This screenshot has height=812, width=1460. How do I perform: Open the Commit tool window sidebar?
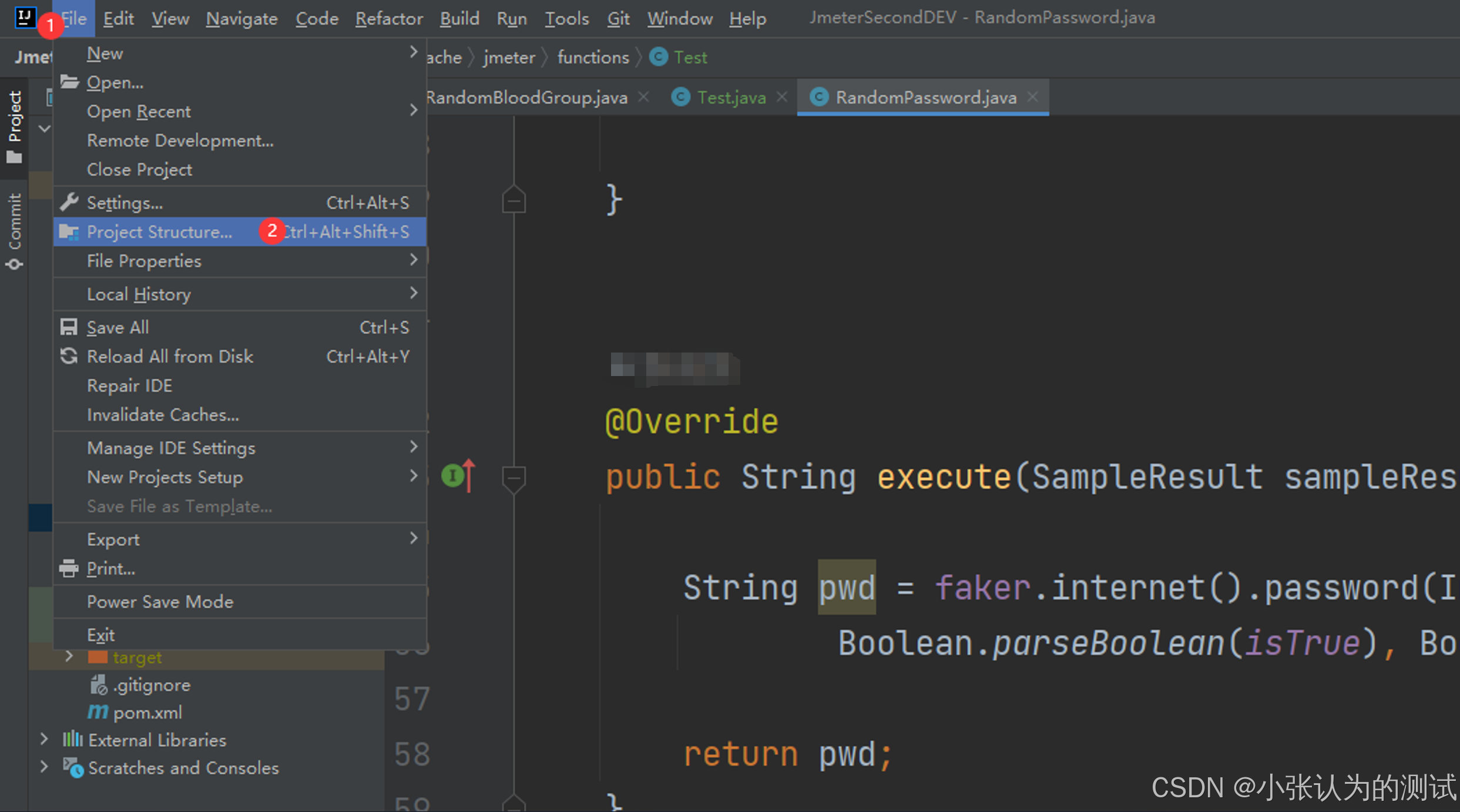[x=14, y=231]
